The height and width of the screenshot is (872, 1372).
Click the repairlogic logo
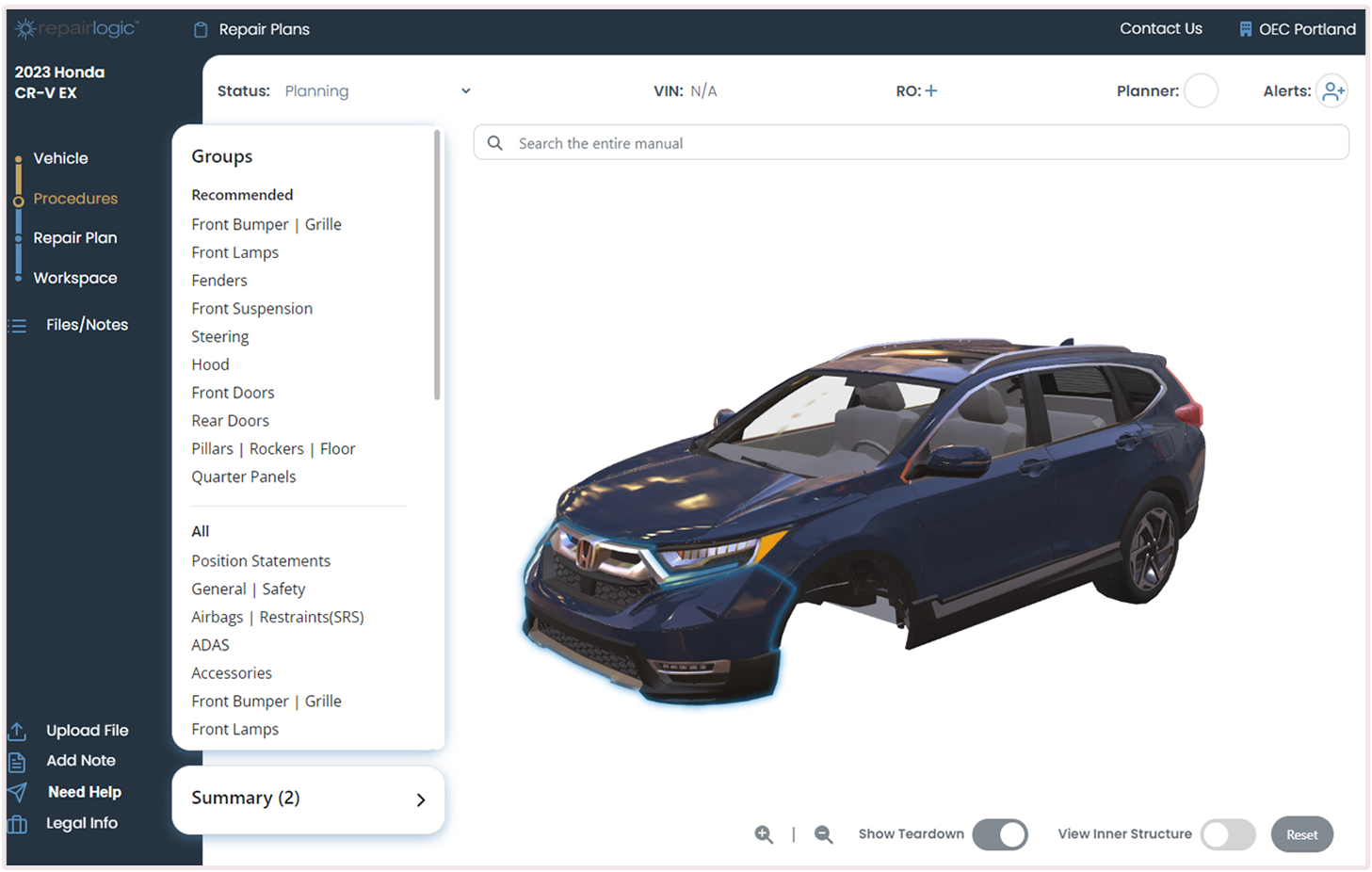click(x=76, y=29)
